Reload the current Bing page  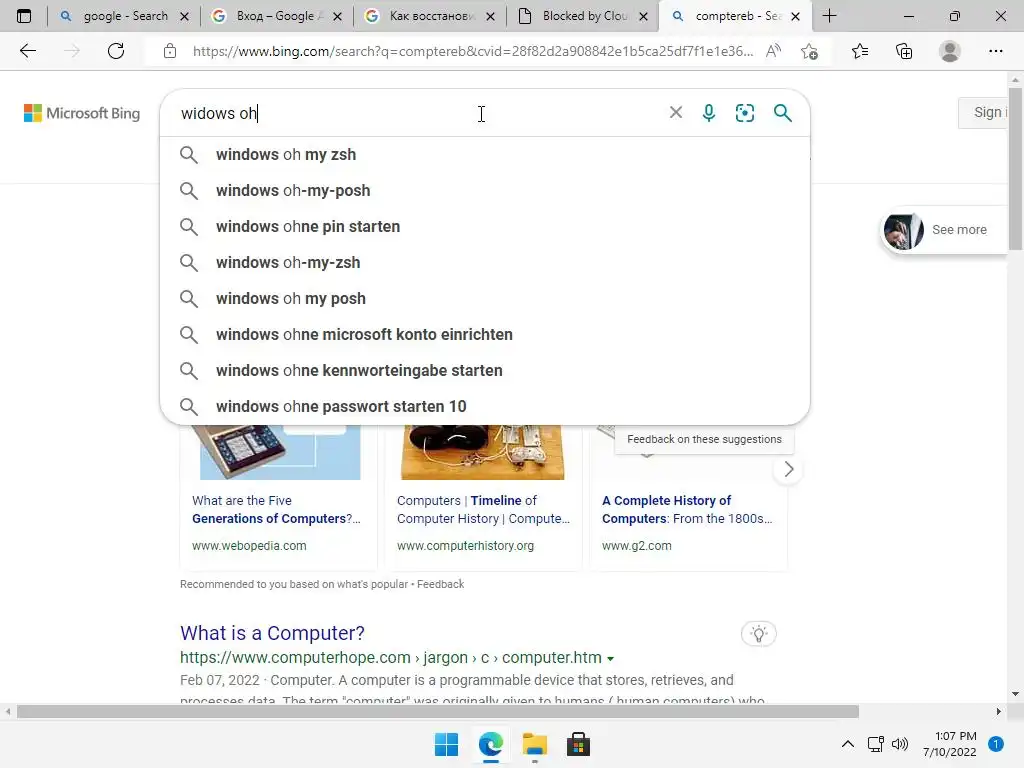point(116,51)
